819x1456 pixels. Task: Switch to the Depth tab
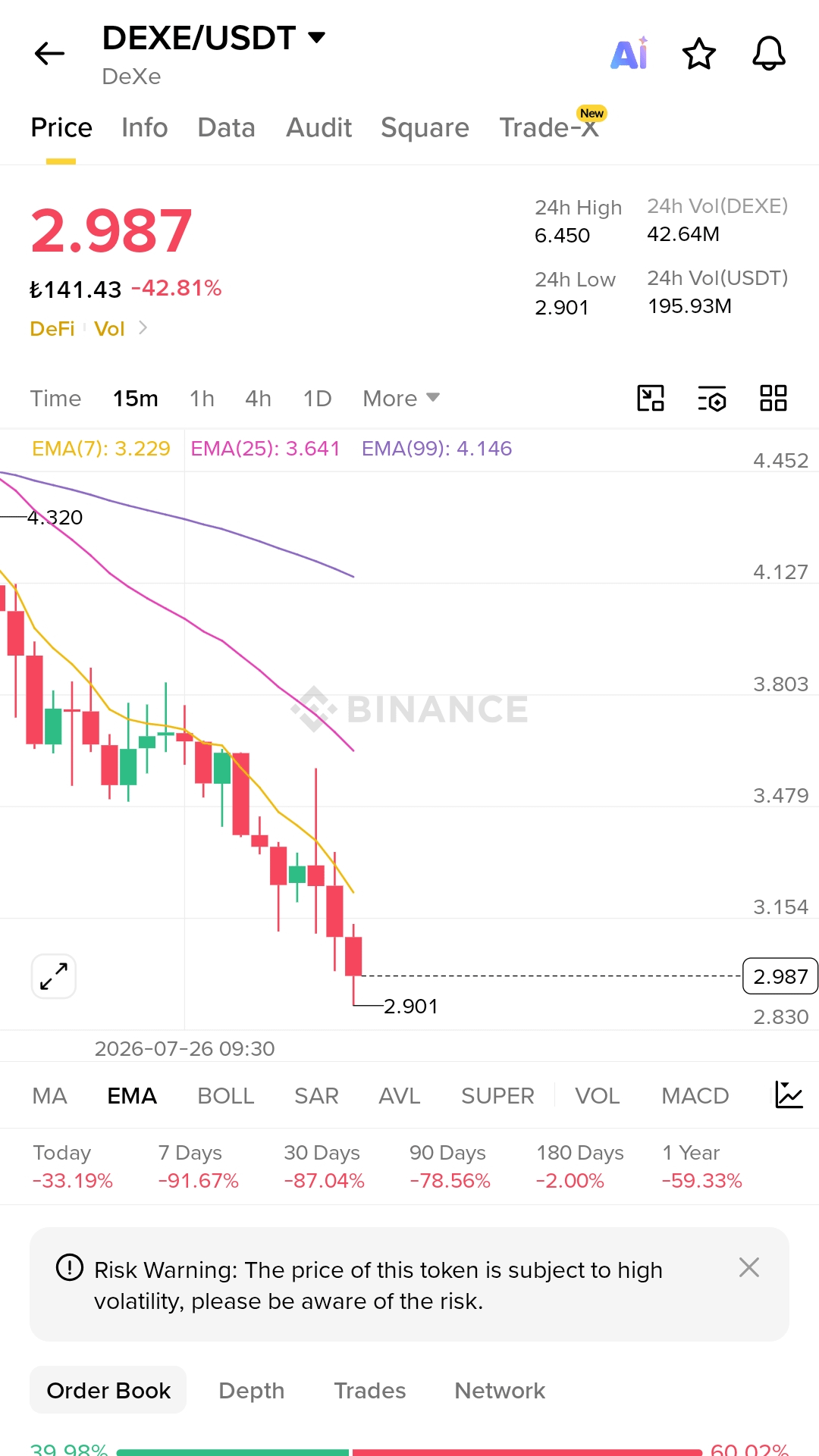click(252, 1391)
